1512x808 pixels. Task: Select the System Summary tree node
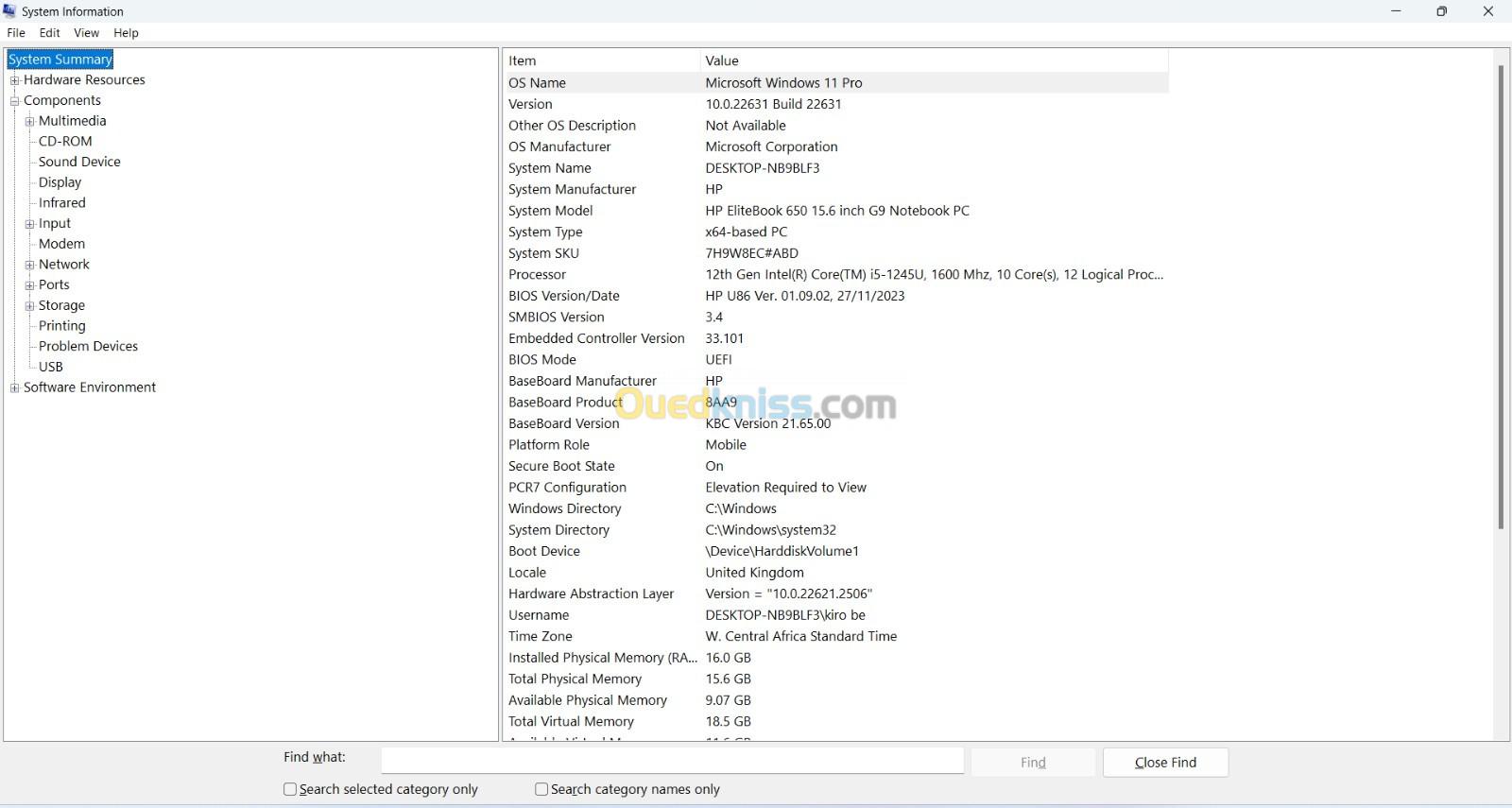[60, 60]
